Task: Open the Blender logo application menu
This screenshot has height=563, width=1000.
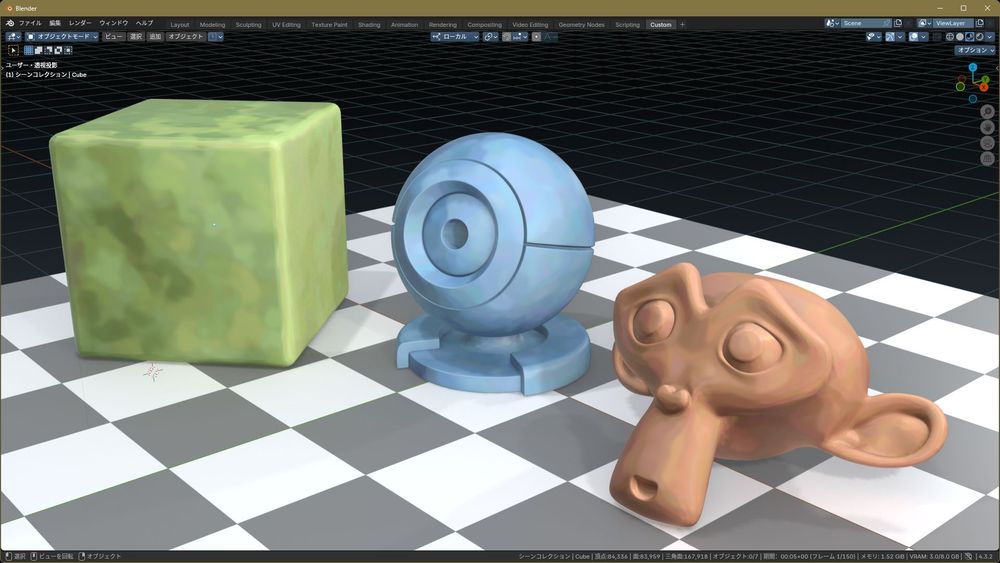Action: pos(10,24)
